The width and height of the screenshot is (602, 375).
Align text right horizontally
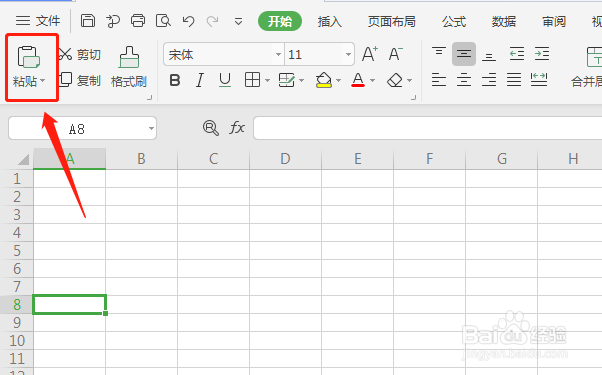pos(489,80)
